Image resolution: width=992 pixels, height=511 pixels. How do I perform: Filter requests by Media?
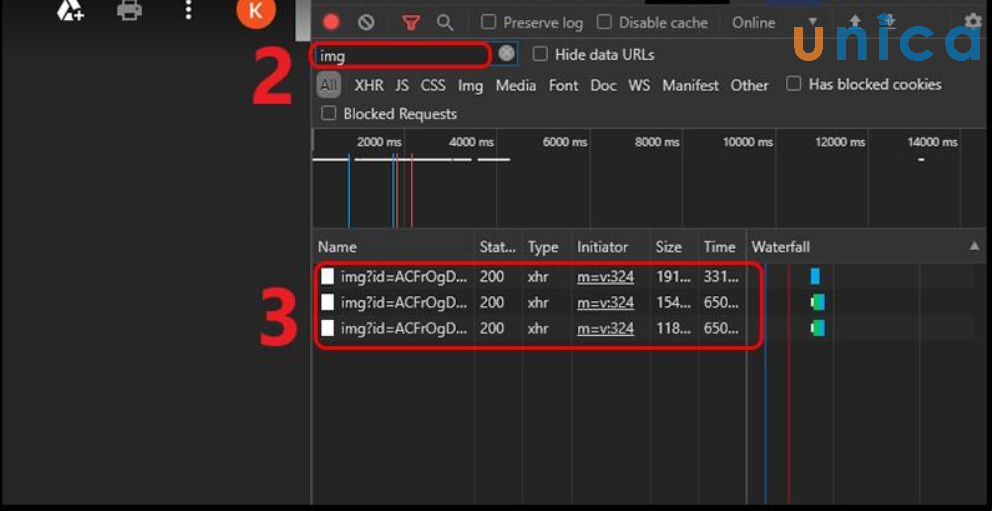[x=516, y=85]
